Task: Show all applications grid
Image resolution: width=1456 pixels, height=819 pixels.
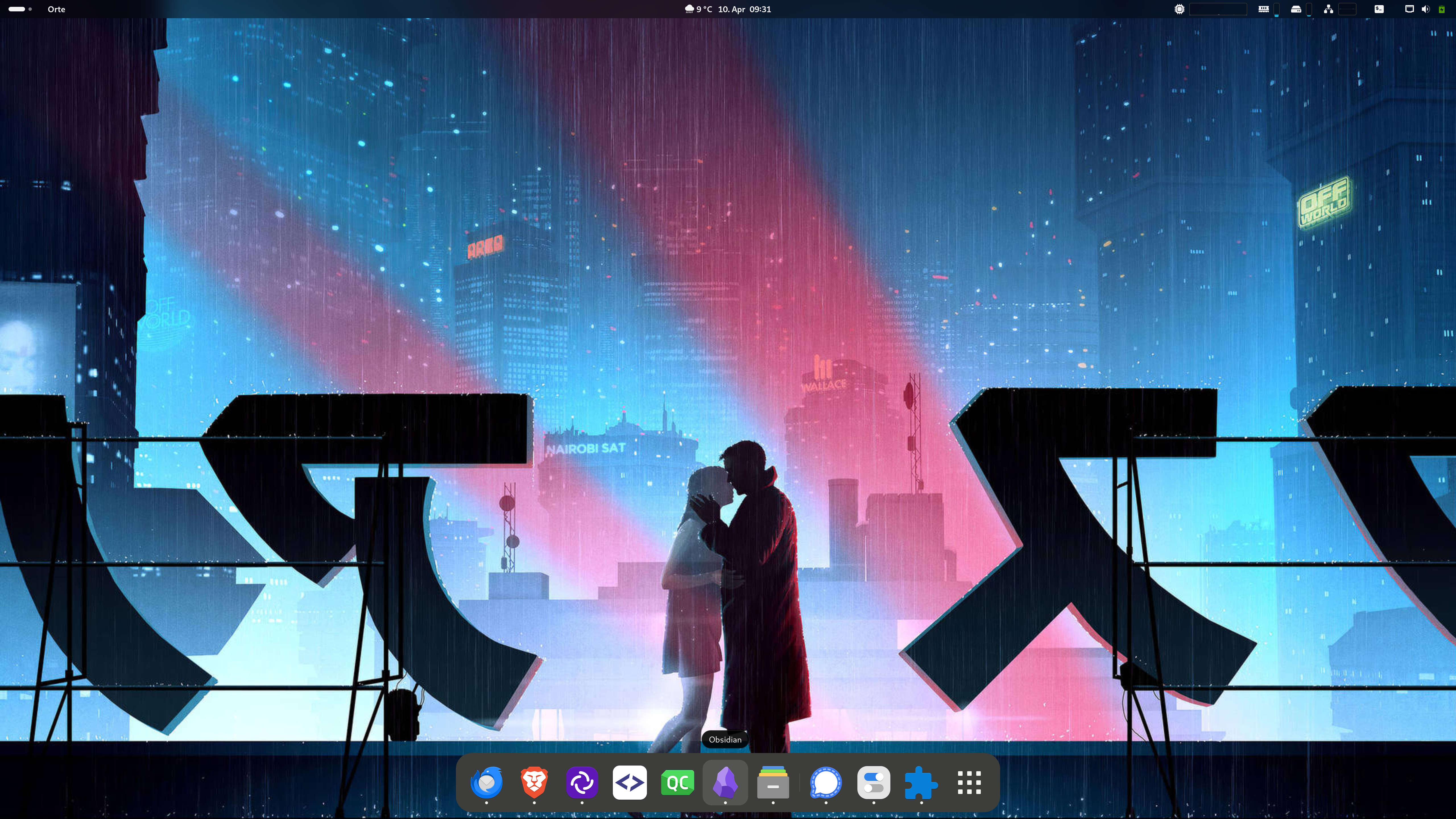Action: point(969,783)
